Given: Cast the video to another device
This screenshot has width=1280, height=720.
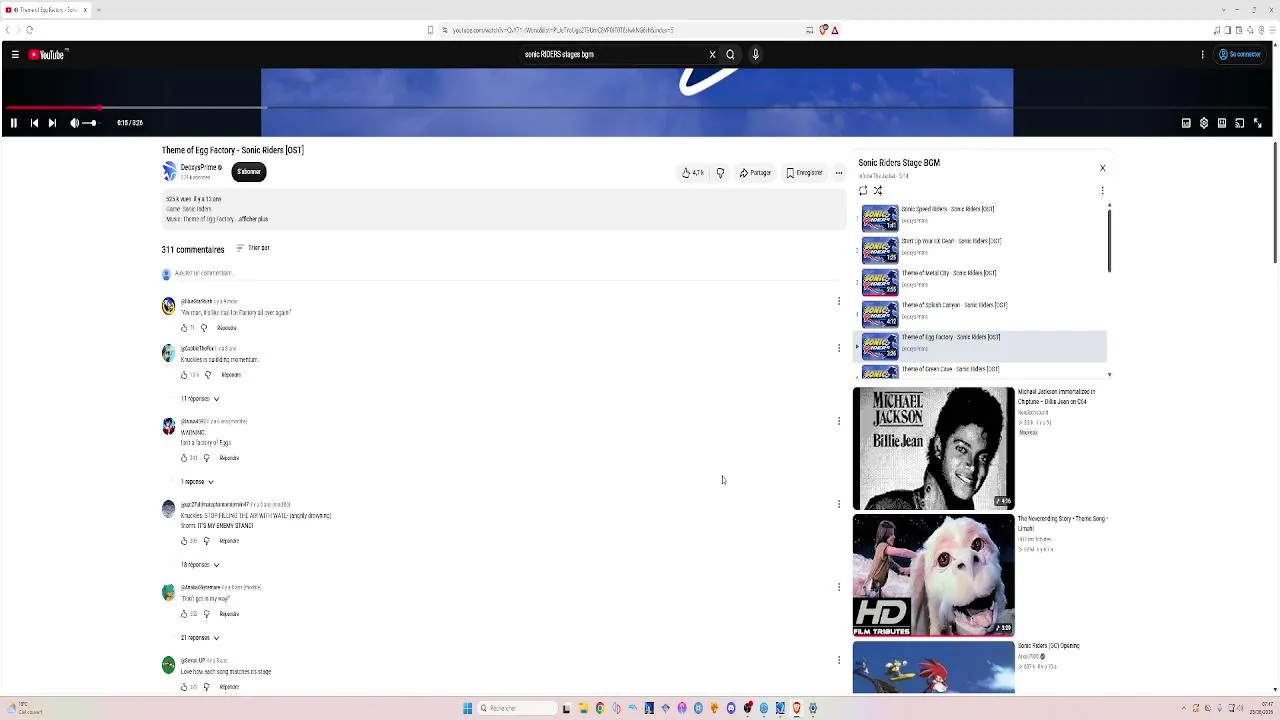Looking at the screenshot, I should (x=1240, y=123).
